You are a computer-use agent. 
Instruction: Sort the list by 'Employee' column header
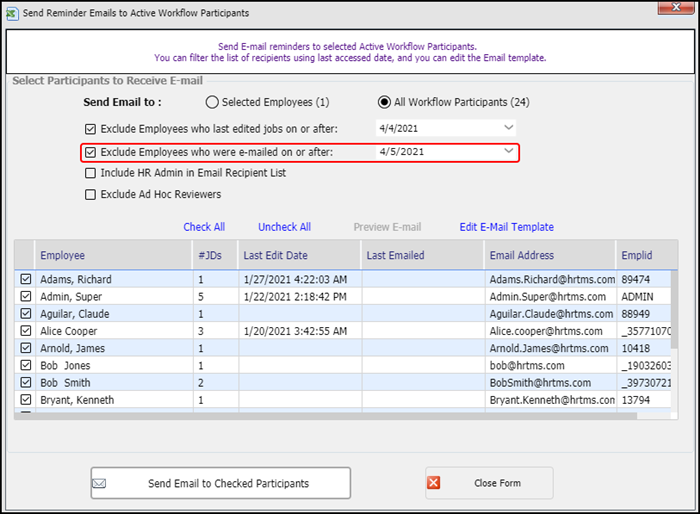point(63,256)
